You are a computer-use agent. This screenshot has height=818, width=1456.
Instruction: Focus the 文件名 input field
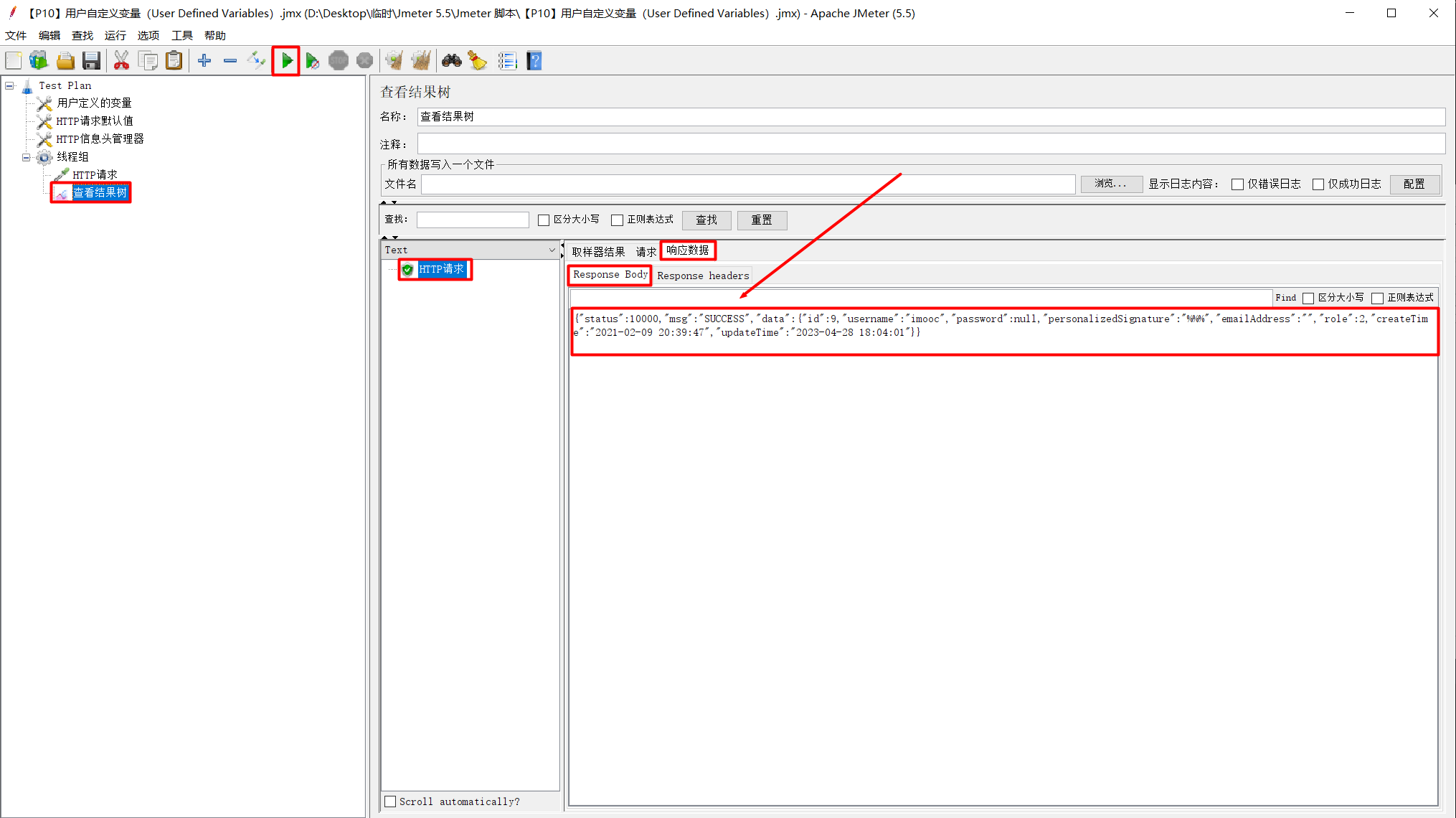click(748, 184)
